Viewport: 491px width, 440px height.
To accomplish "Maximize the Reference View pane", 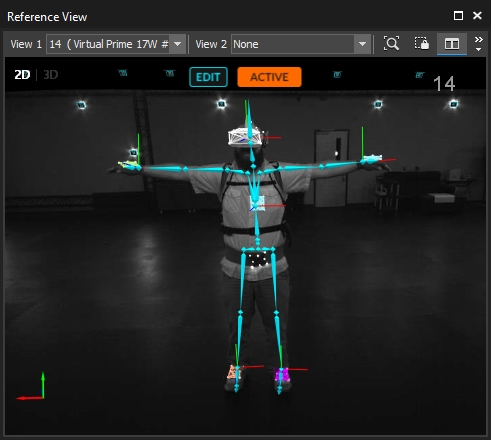I will click(x=458, y=16).
